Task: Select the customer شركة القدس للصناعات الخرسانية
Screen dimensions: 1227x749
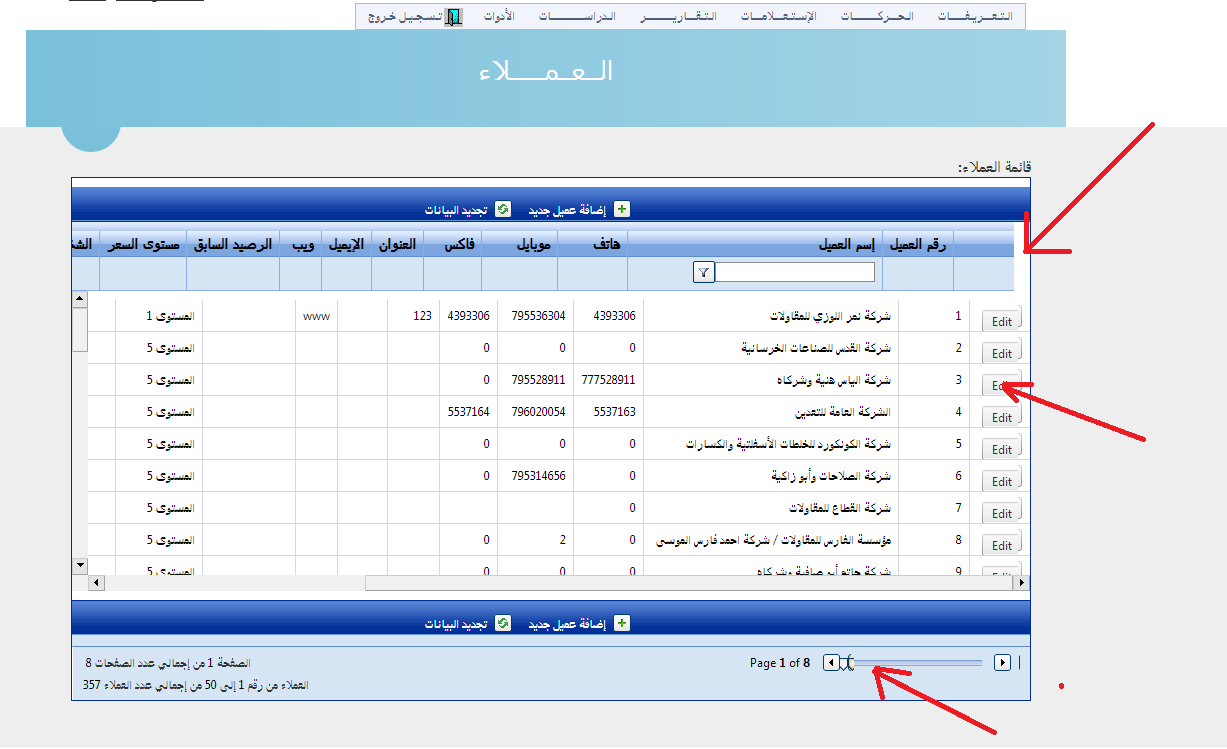Action: (816, 348)
